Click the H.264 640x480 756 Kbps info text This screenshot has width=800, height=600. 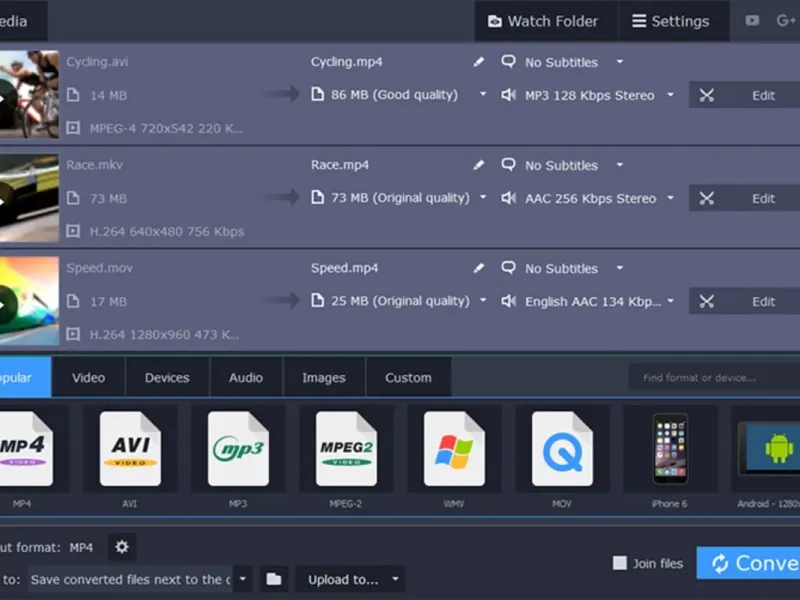167,232
